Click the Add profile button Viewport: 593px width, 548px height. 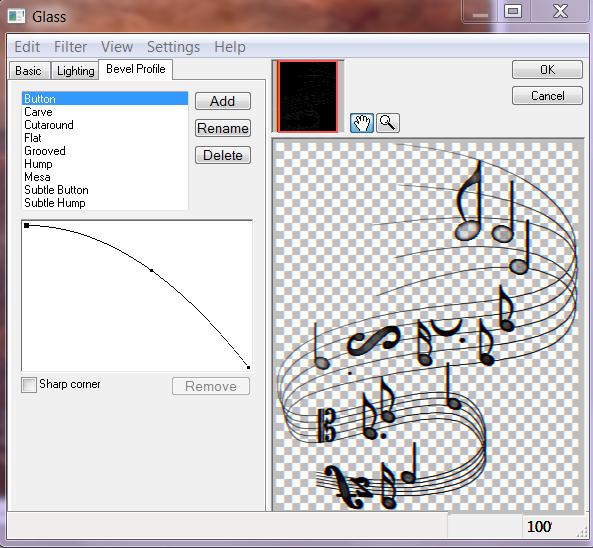point(223,101)
